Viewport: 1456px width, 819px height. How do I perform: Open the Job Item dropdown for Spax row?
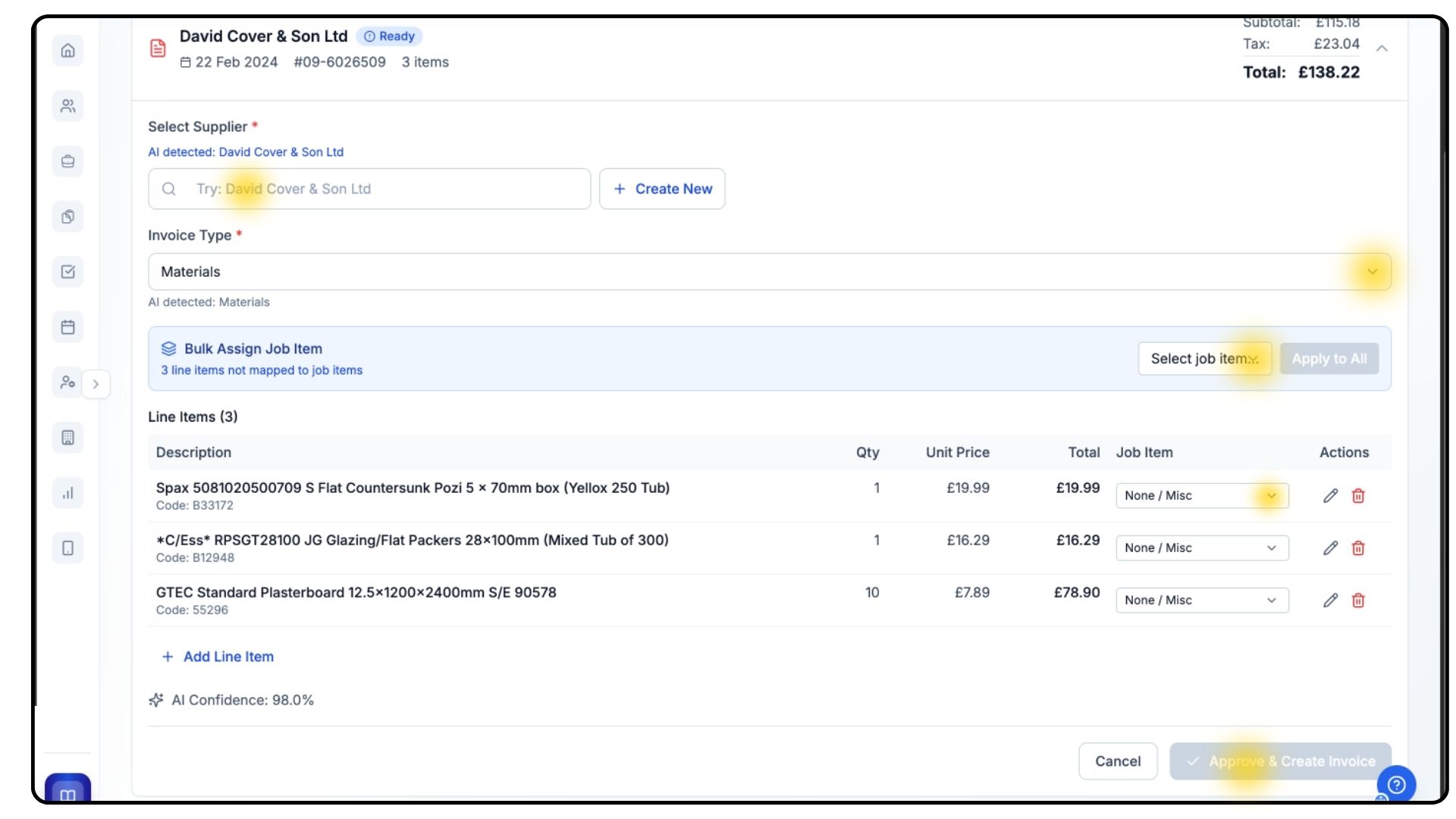(x=1201, y=496)
